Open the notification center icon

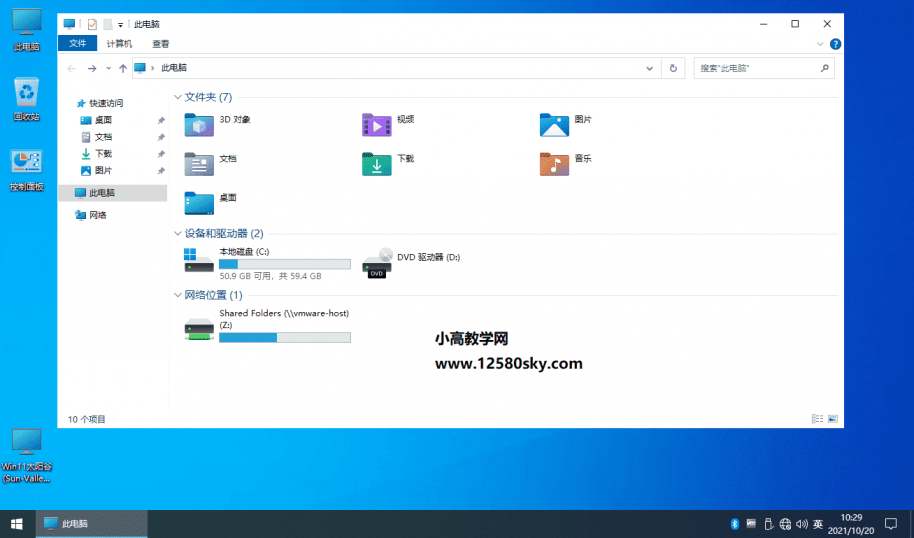(891, 523)
